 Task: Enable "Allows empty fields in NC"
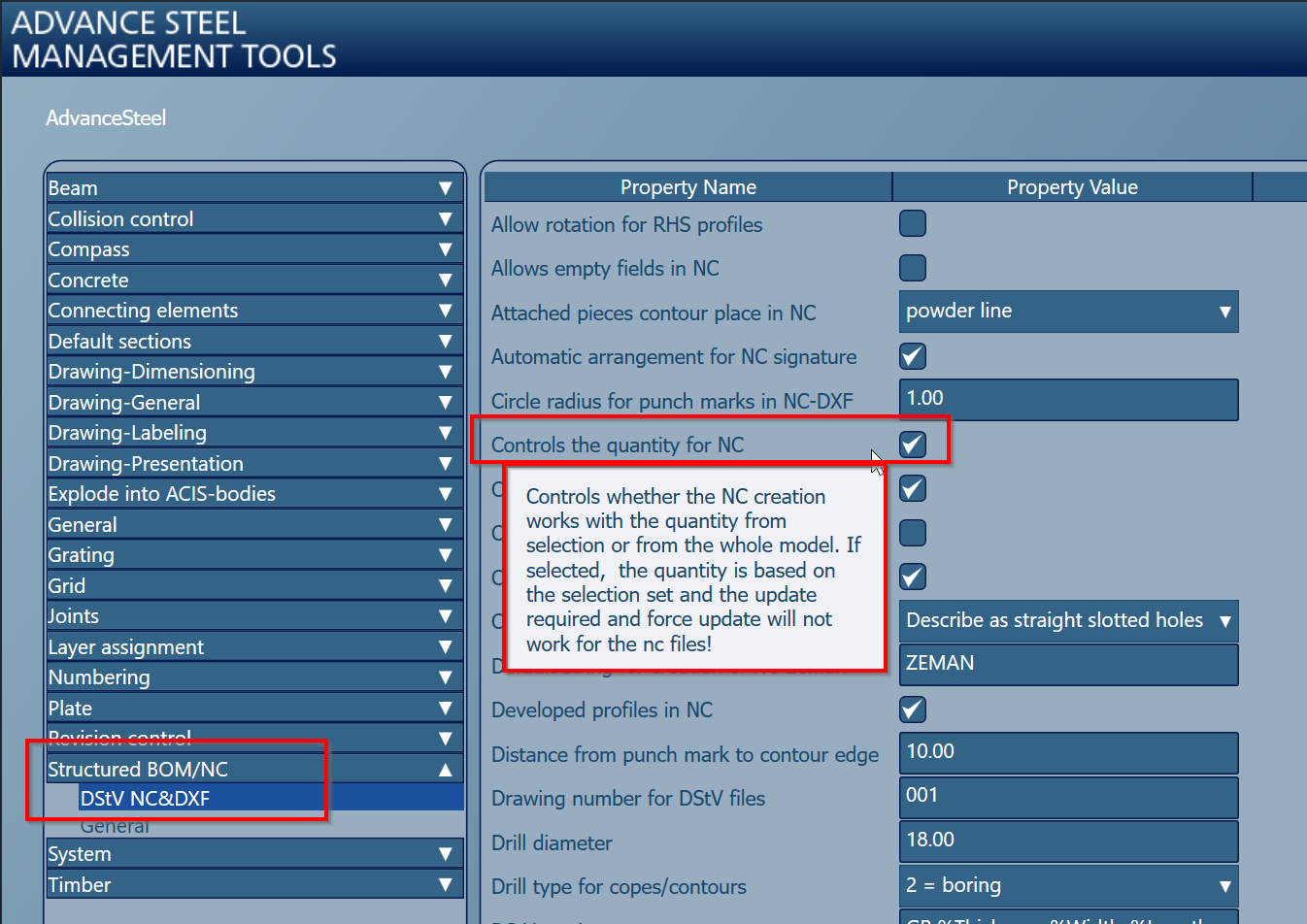(x=912, y=267)
